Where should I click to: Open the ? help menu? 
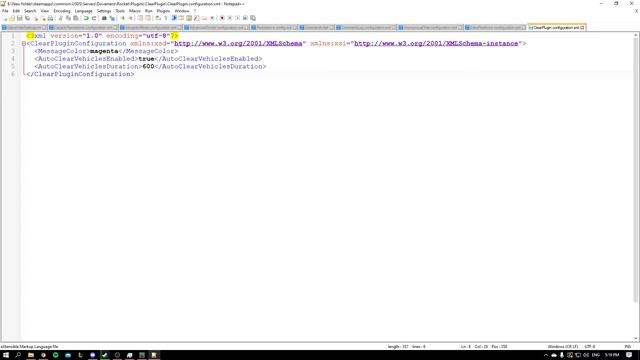[195, 11]
